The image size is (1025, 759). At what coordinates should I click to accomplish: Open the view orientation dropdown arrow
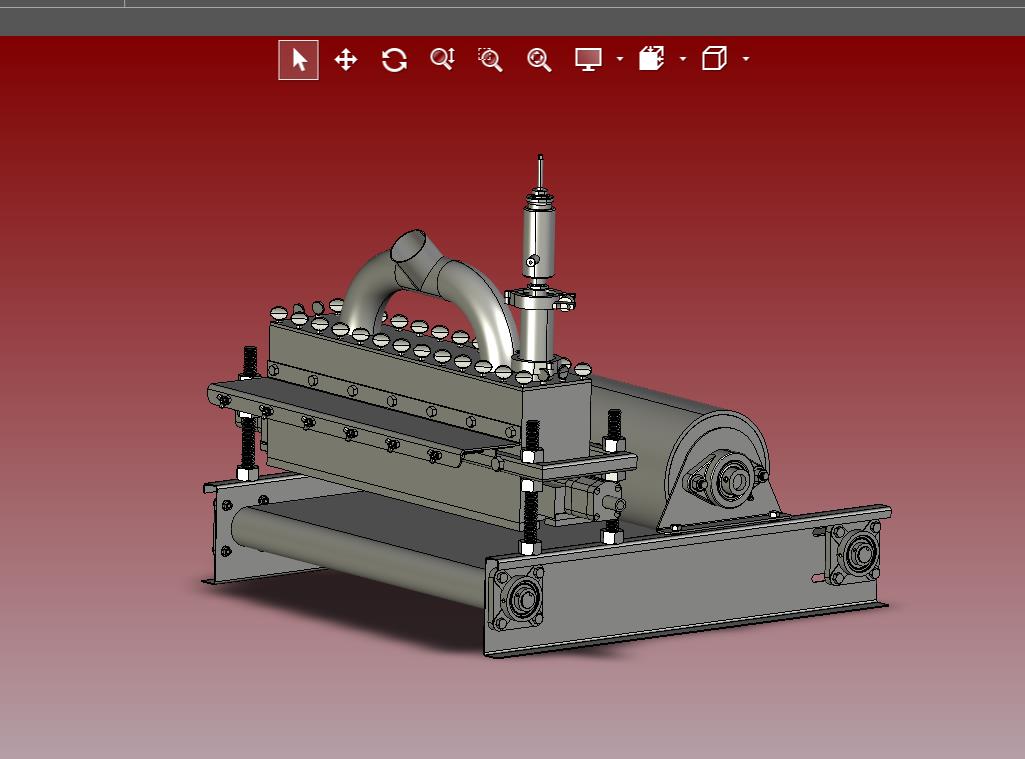coord(746,59)
